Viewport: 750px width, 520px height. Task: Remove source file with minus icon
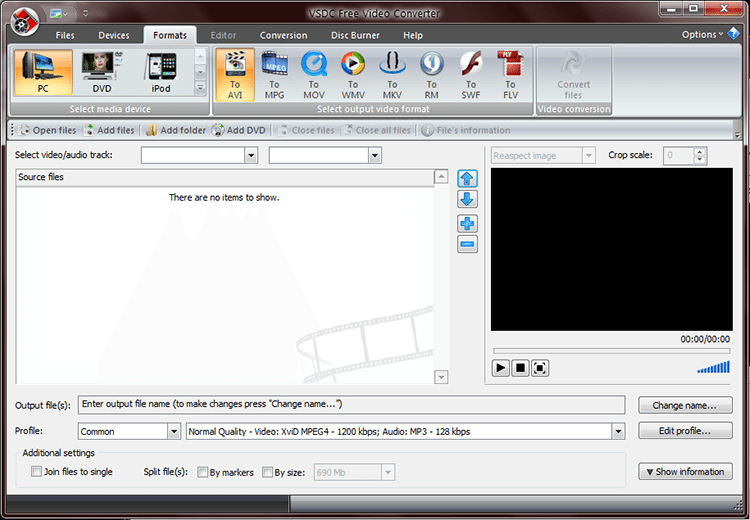click(467, 244)
